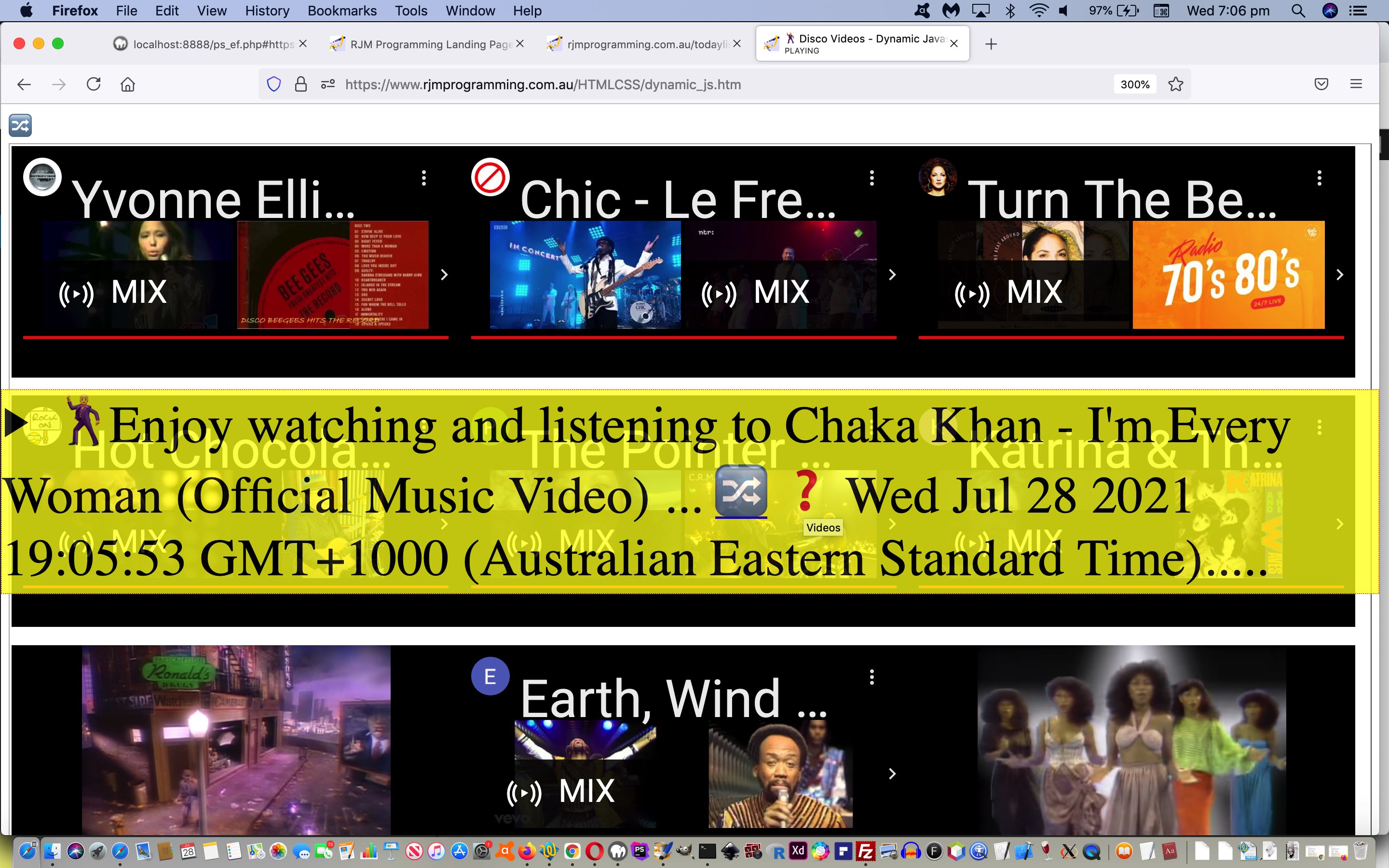
Task: Open the 300% zoom level indicator
Action: [x=1135, y=84]
